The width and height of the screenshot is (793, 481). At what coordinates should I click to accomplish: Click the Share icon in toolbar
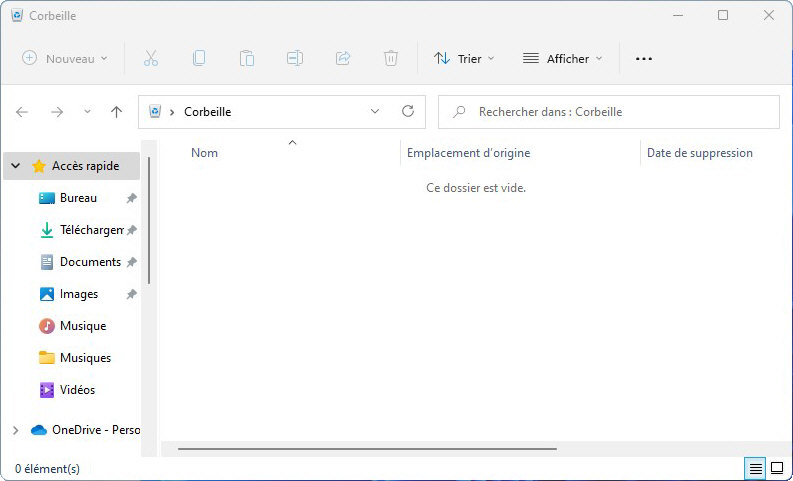(343, 59)
